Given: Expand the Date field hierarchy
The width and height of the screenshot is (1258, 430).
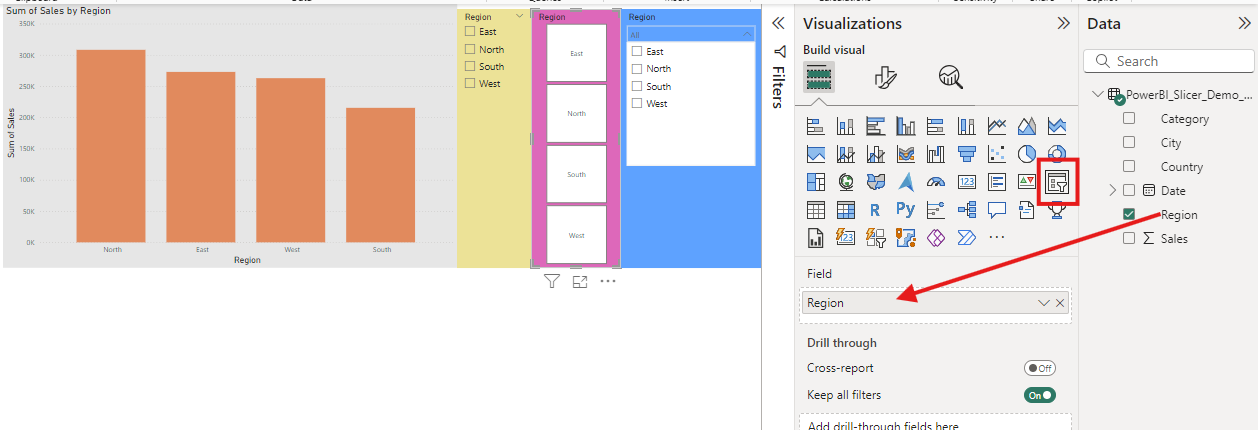Looking at the screenshot, I should [x=1112, y=191].
